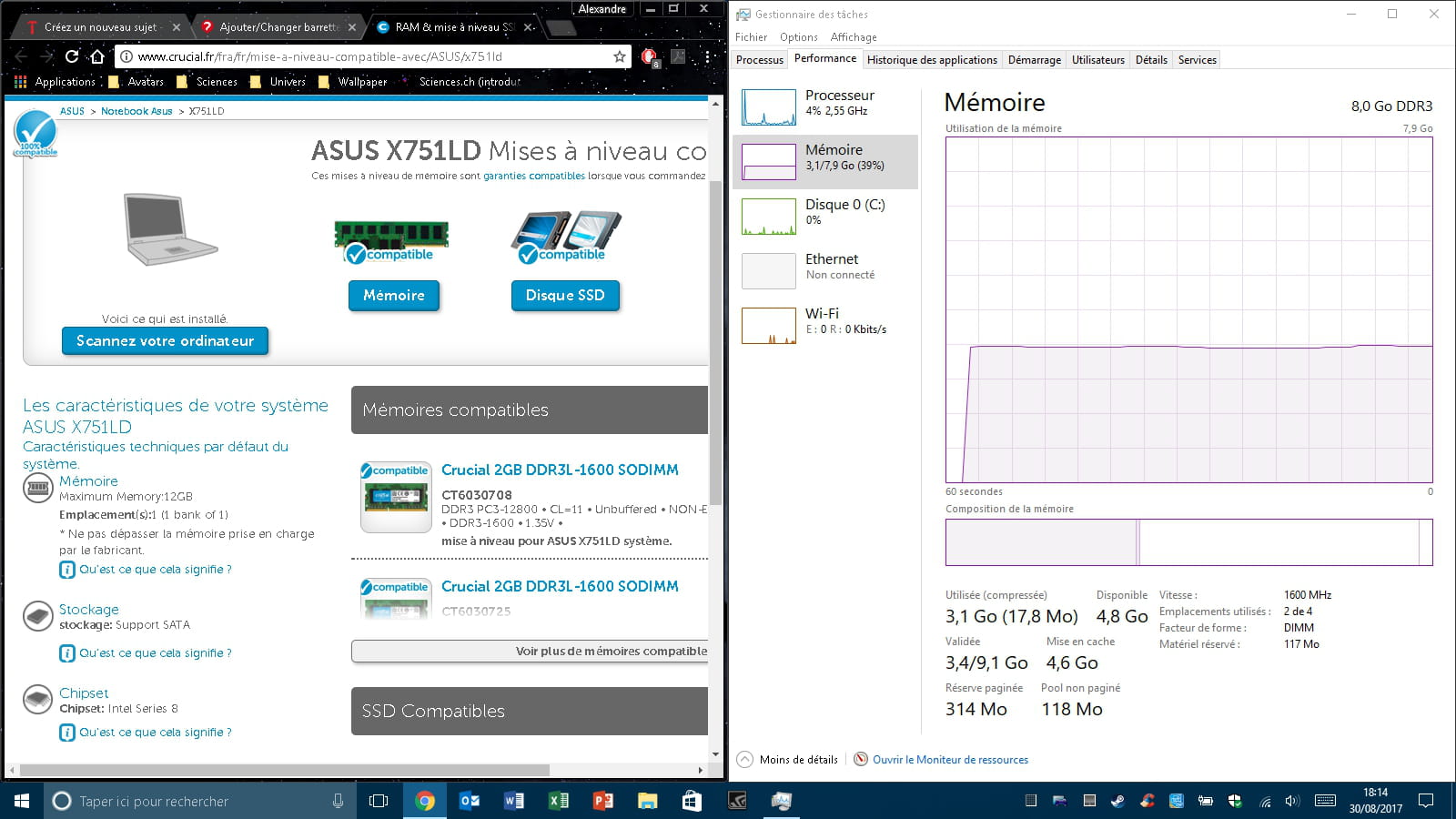Click the compatible memory module image
The width and height of the screenshot is (1456, 819).
point(391,241)
